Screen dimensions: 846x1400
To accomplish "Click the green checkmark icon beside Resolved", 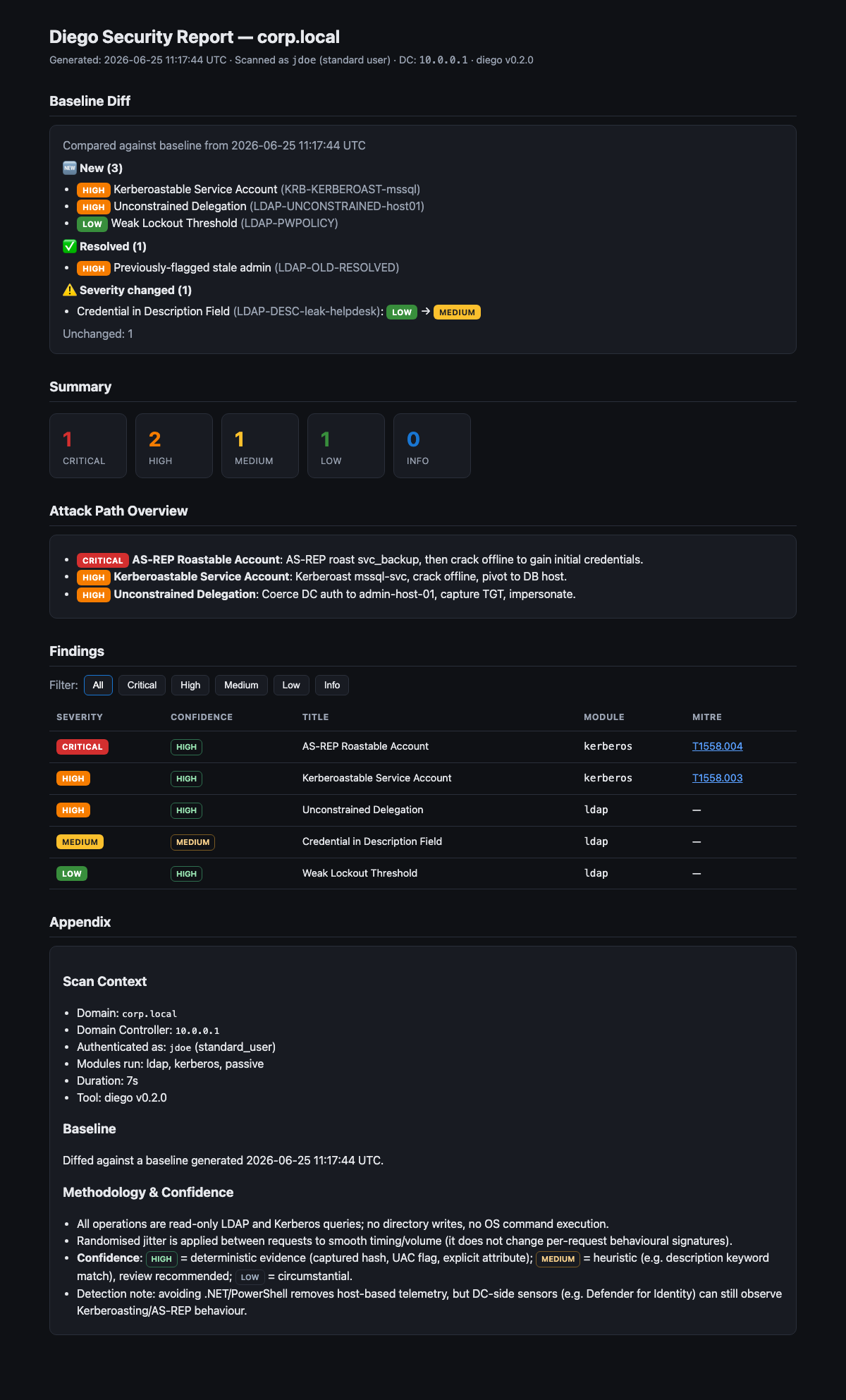I will (x=70, y=246).
